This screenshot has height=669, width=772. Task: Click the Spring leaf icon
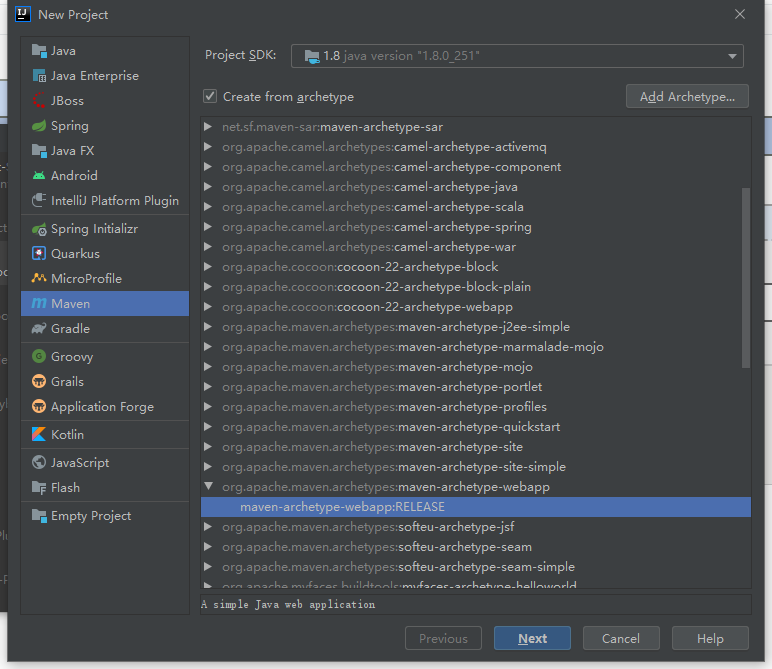pyautogui.click(x=39, y=126)
